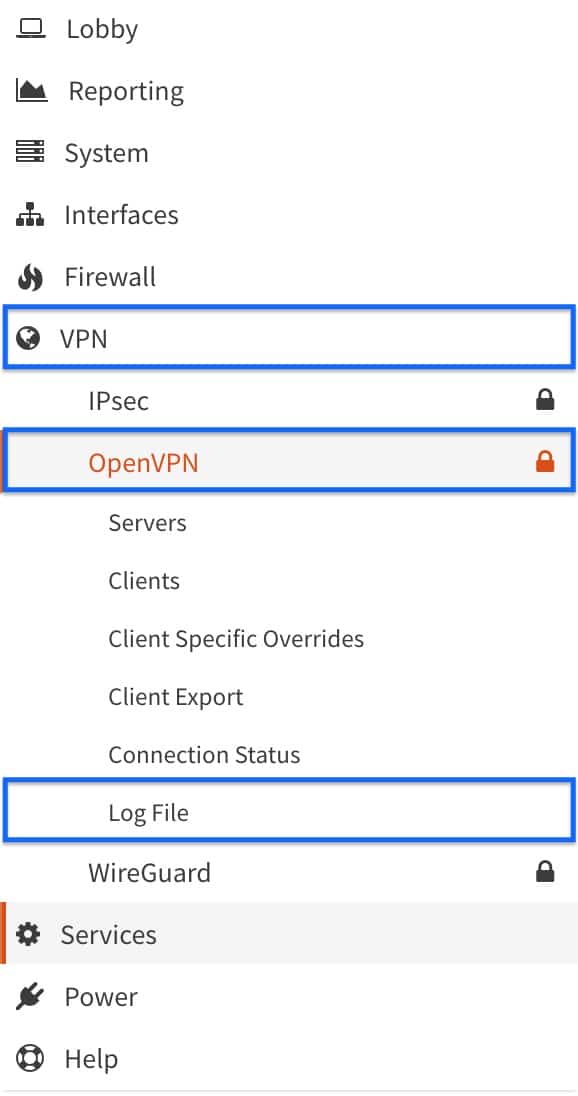Click the System server icon
This screenshot has height=1096, width=578.
click(29, 152)
